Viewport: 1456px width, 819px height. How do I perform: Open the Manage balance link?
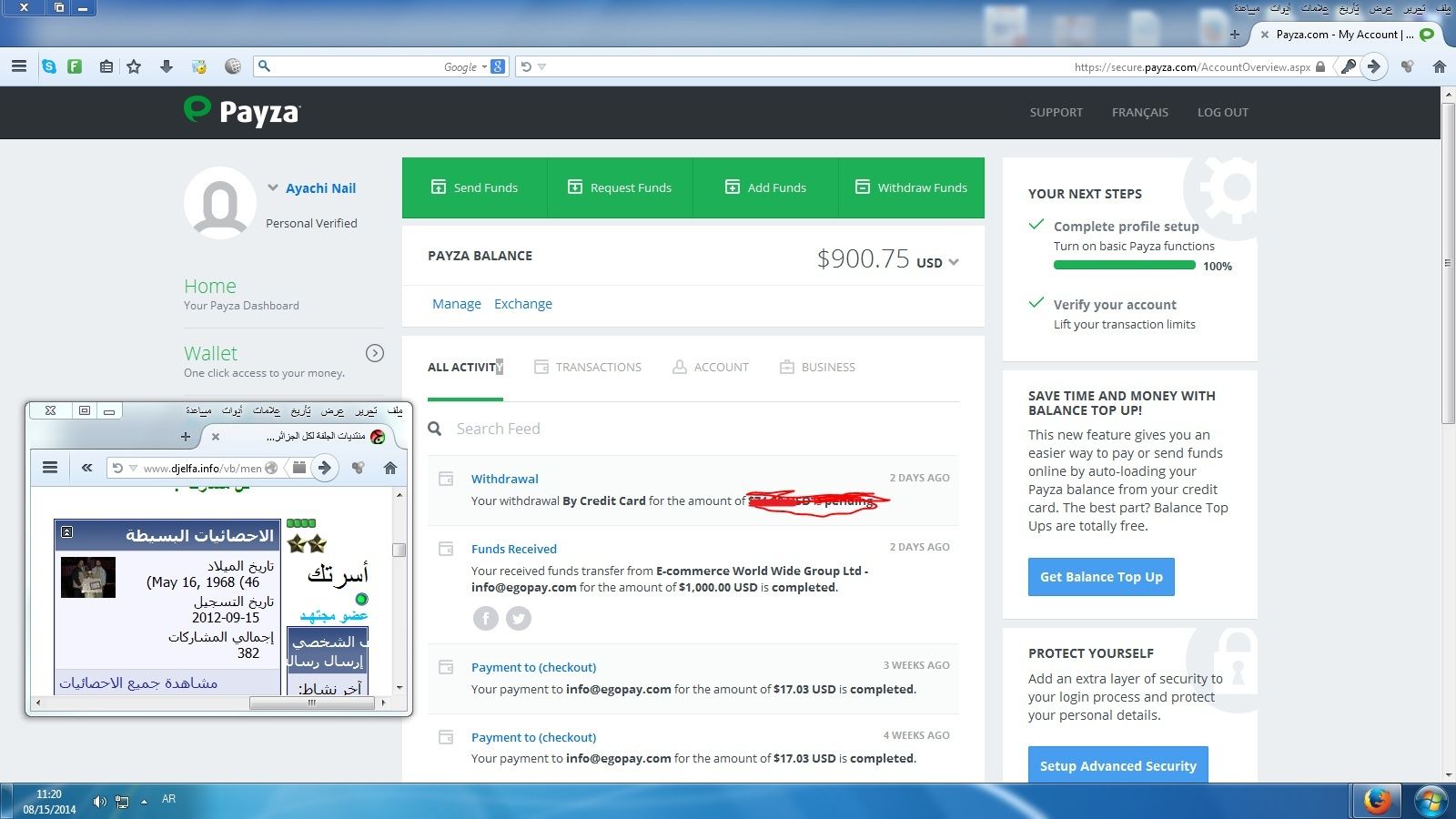click(x=457, y=304)
